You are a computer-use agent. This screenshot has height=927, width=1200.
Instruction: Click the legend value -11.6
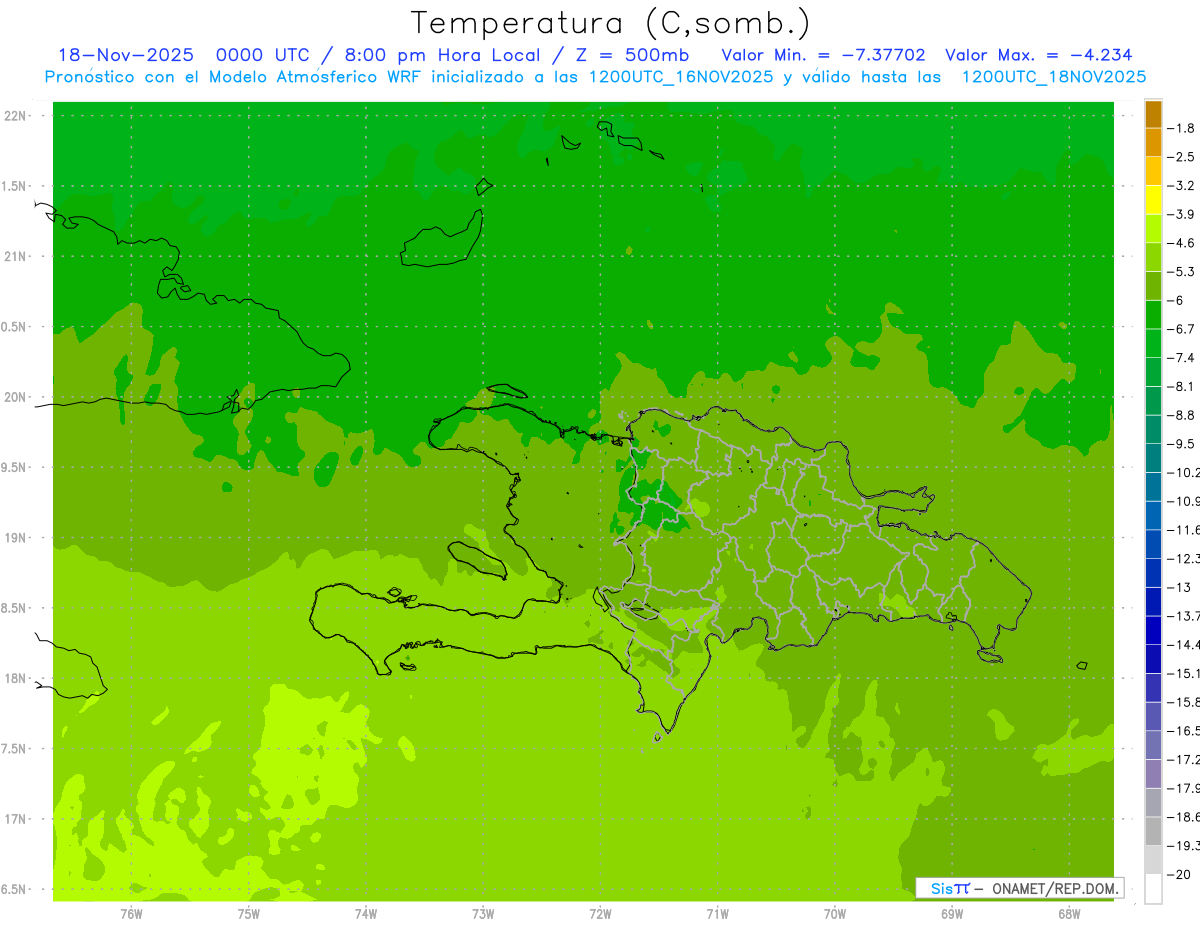tap(1183, 530)
